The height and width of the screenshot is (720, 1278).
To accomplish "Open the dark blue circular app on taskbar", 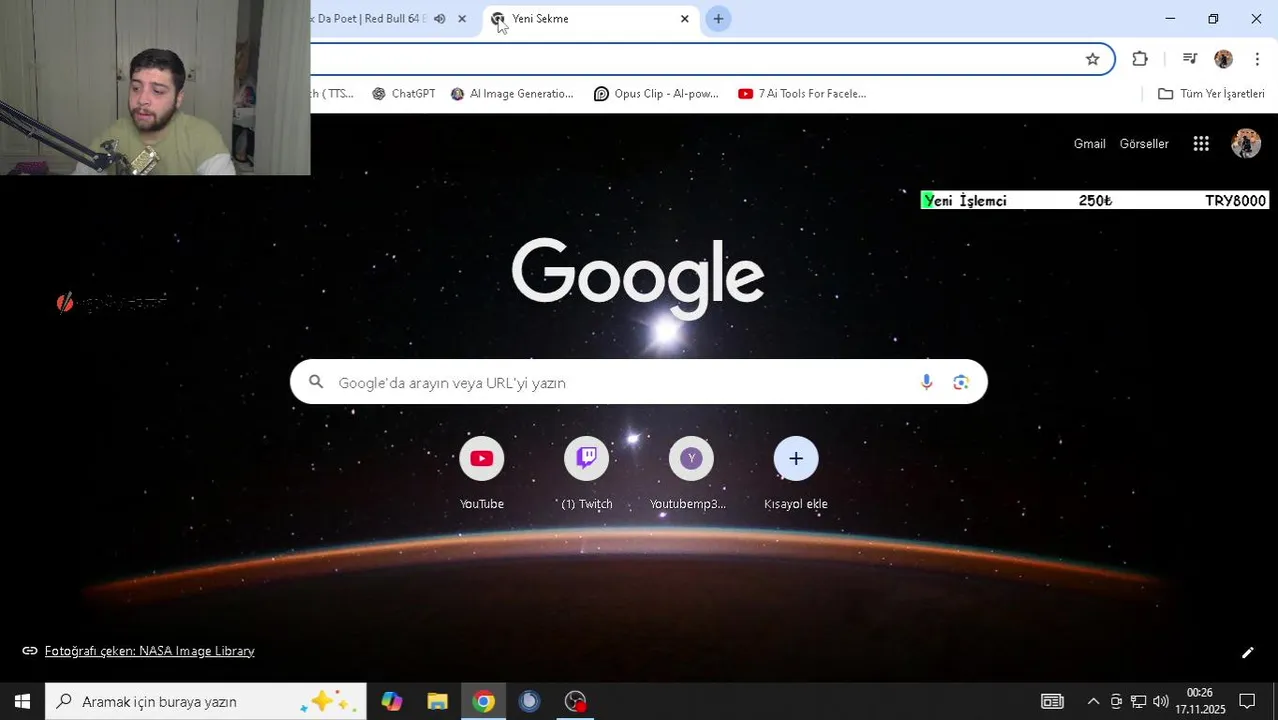I will pyautogui.click(x=529, y=702).
